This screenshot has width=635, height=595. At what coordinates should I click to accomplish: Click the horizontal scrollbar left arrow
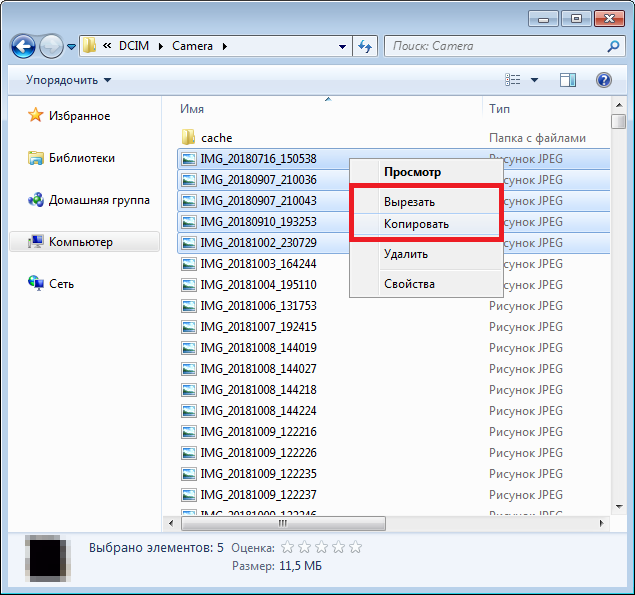[171, 523]
